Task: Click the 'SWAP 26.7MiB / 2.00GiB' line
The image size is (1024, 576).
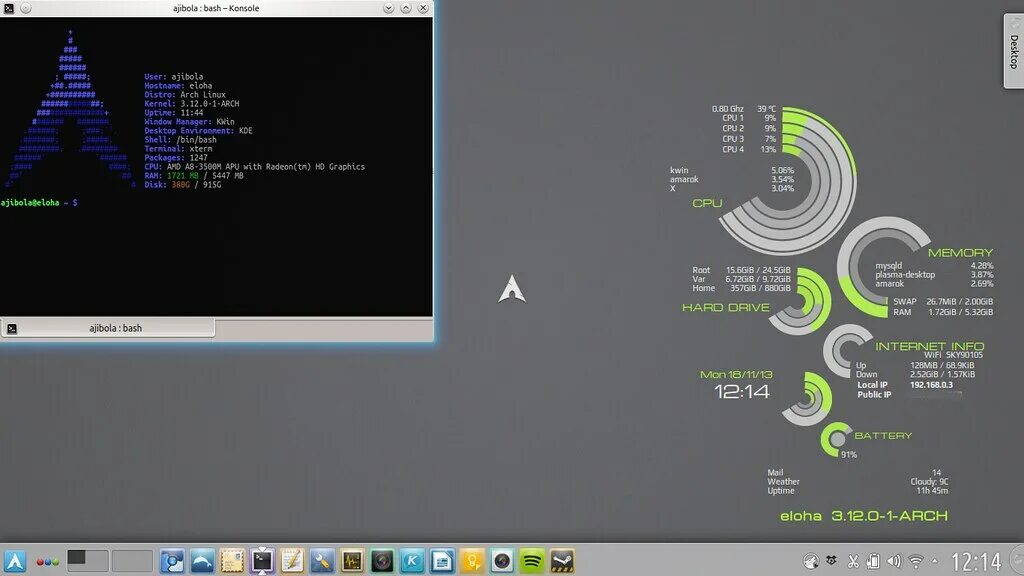Action: pos(943,302)
